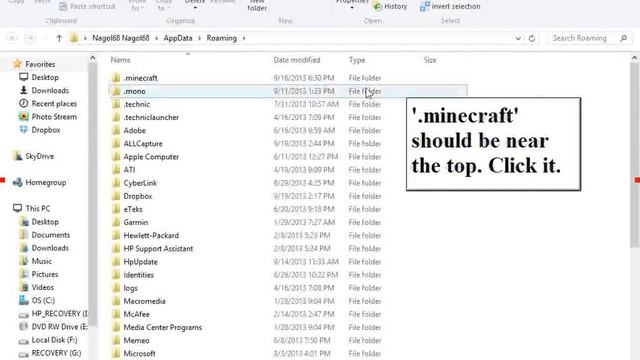640x360 pixels.
Task: Expand chevron after Roaming in address bar
Action: 244,38
